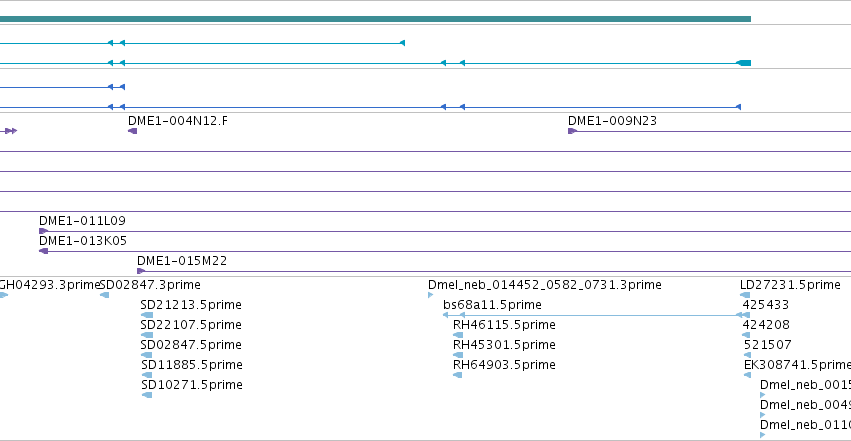
Task: Click the glyph under RH46115.5prime
Action: click(458, 335)
